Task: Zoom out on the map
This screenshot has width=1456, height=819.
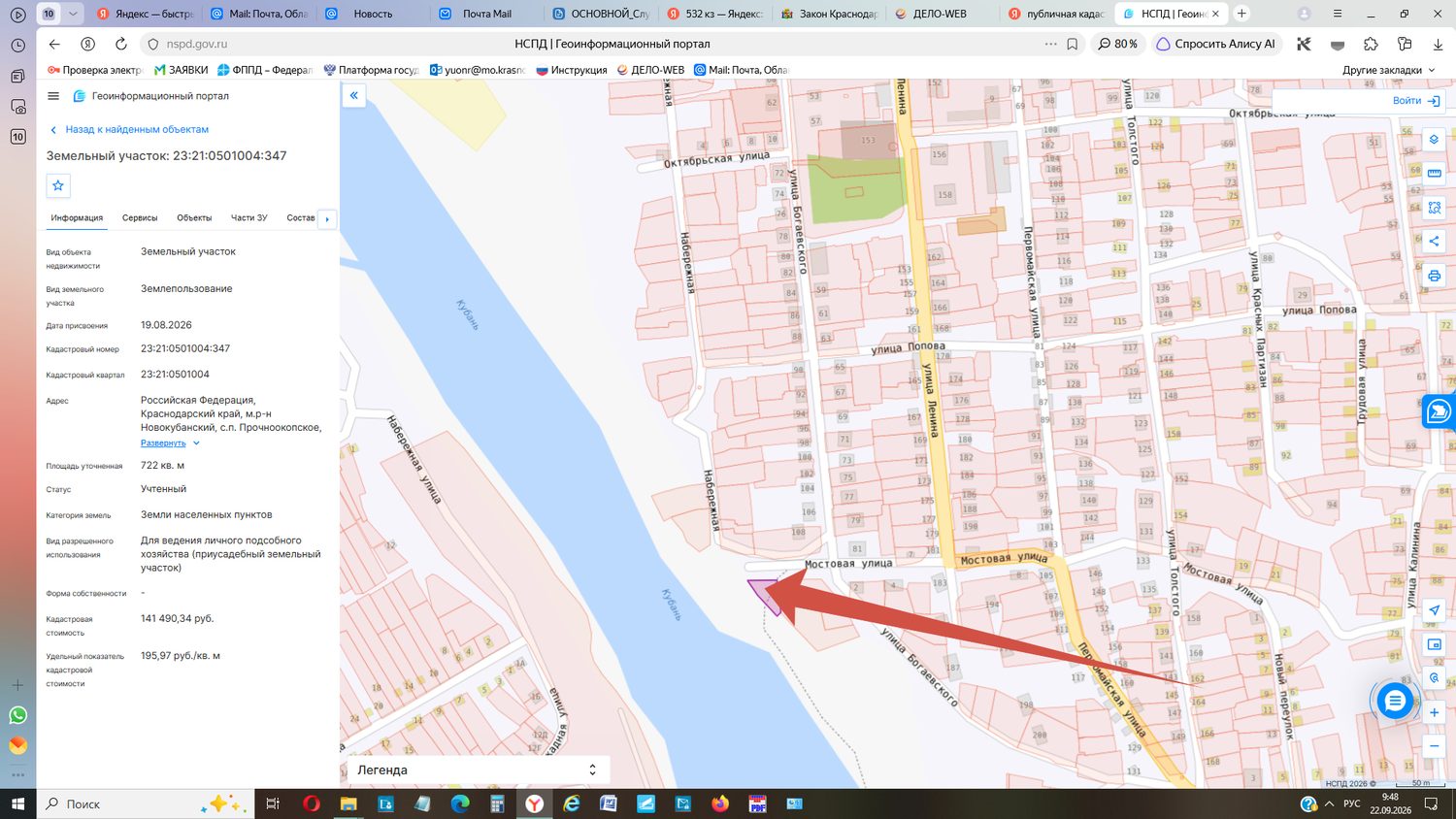Action: pos(1434,746)
